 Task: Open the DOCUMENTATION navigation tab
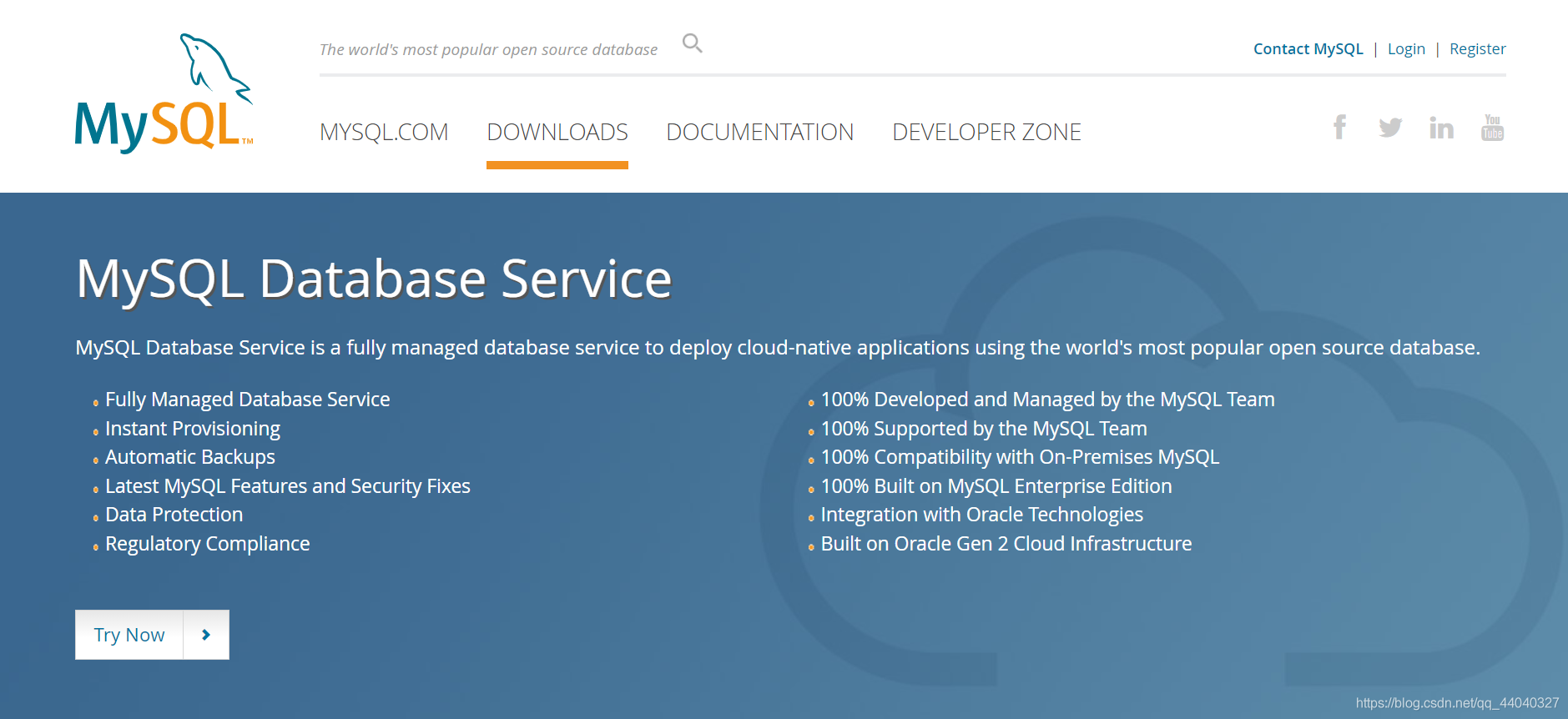point(759,132)
